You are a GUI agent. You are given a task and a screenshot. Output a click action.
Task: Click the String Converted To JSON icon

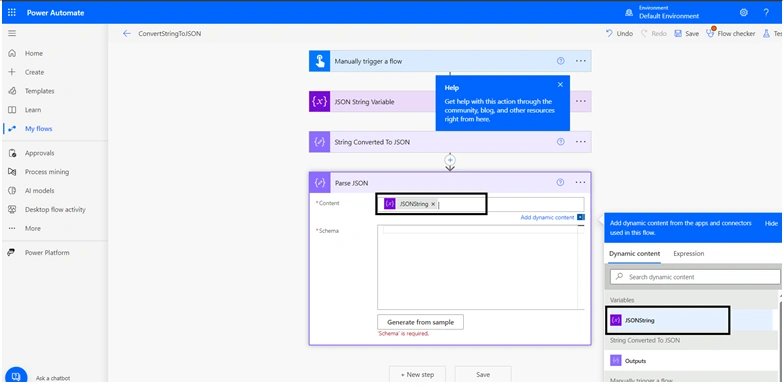pyautogui.click(x=320, y=142)
